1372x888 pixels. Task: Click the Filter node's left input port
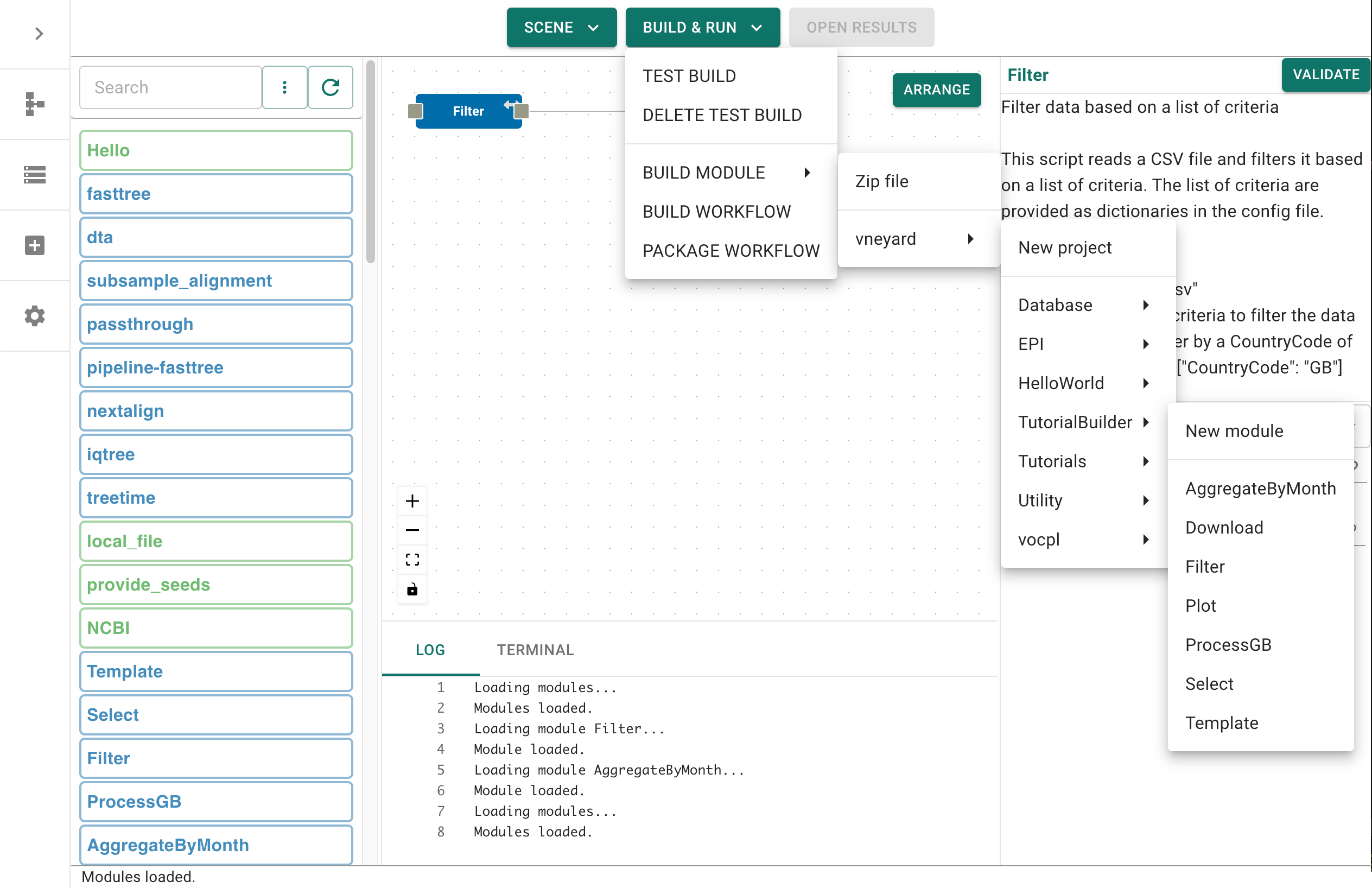click(x=416, y=111)
